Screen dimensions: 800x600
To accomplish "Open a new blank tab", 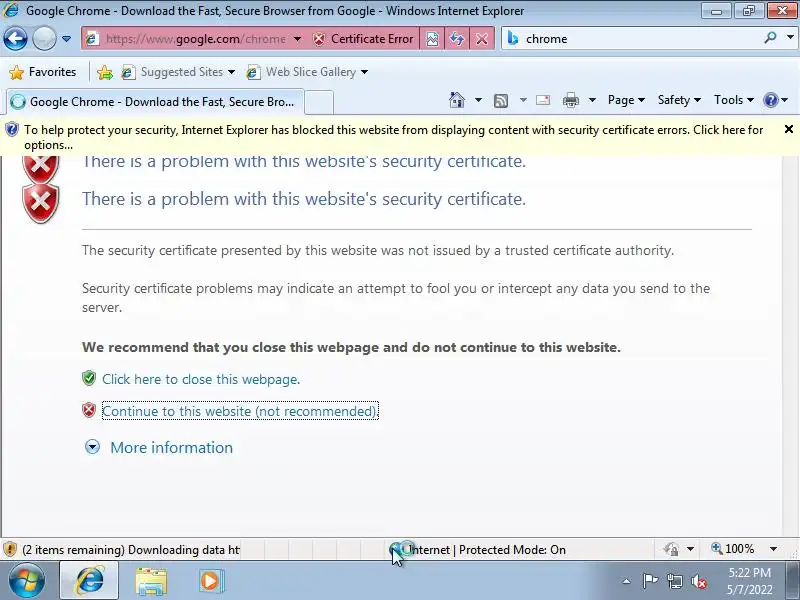I will point(319,102).
